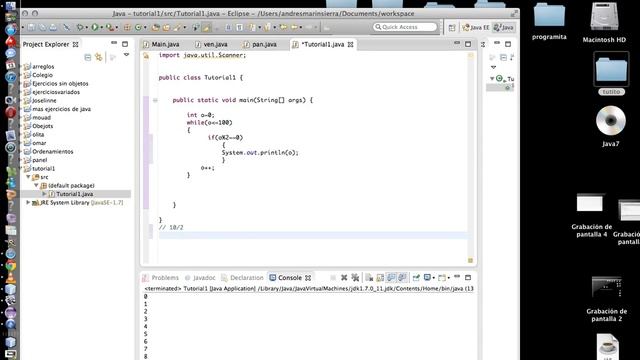
Task: Open the Main.java editor tab
Action: tap(161, 44)
